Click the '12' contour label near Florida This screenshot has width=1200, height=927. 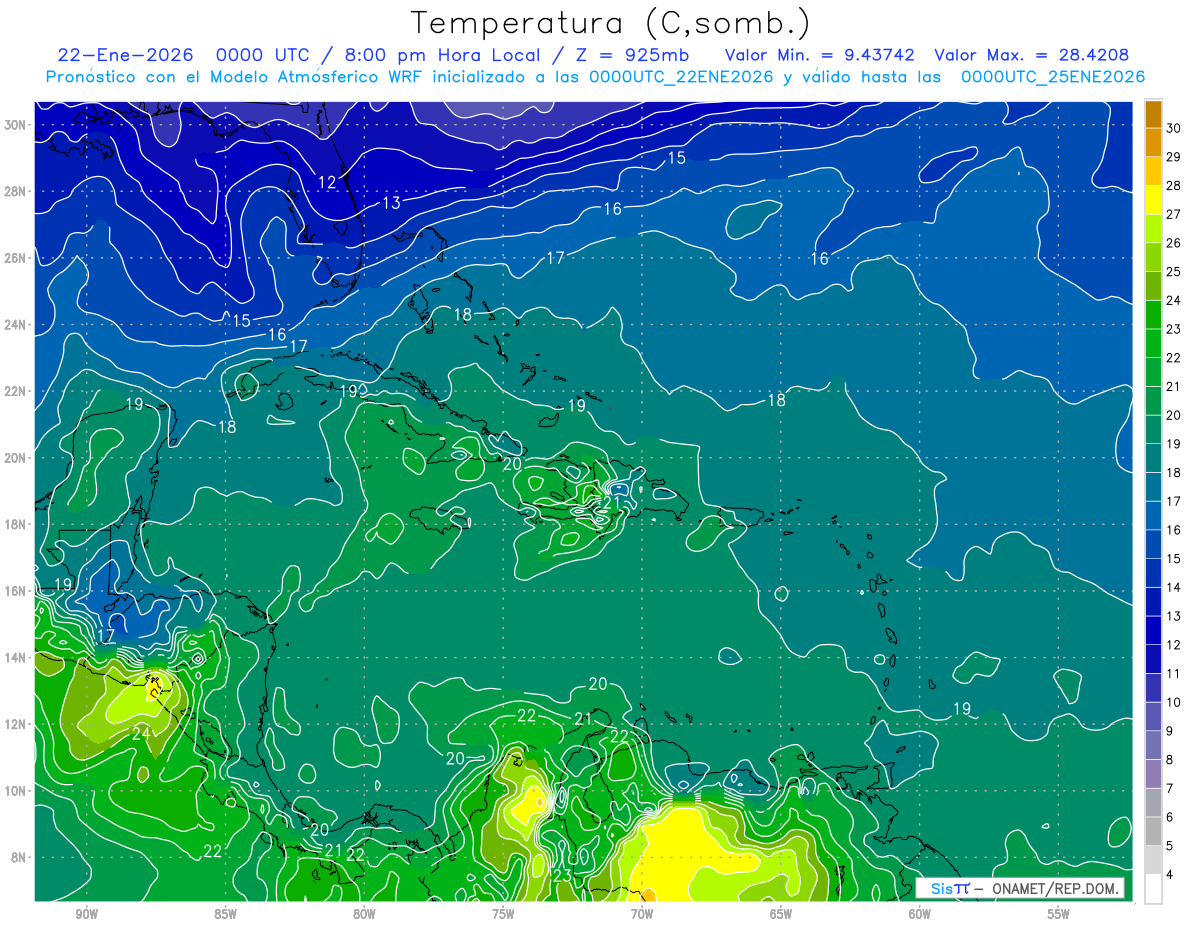[x=327, y=182]
